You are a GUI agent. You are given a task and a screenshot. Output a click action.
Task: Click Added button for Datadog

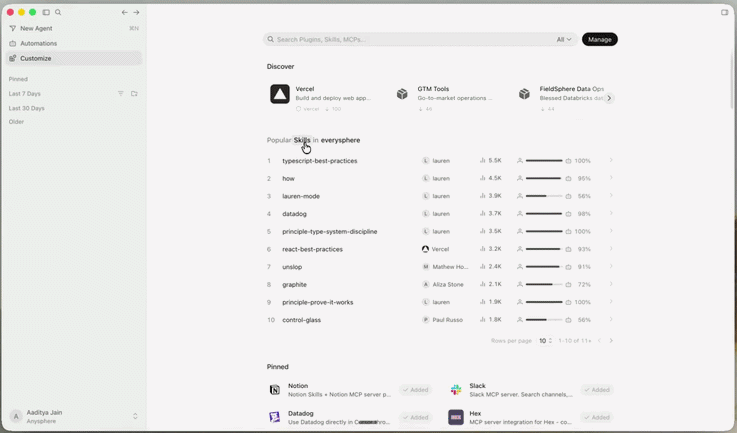click(x=416, y=417)
